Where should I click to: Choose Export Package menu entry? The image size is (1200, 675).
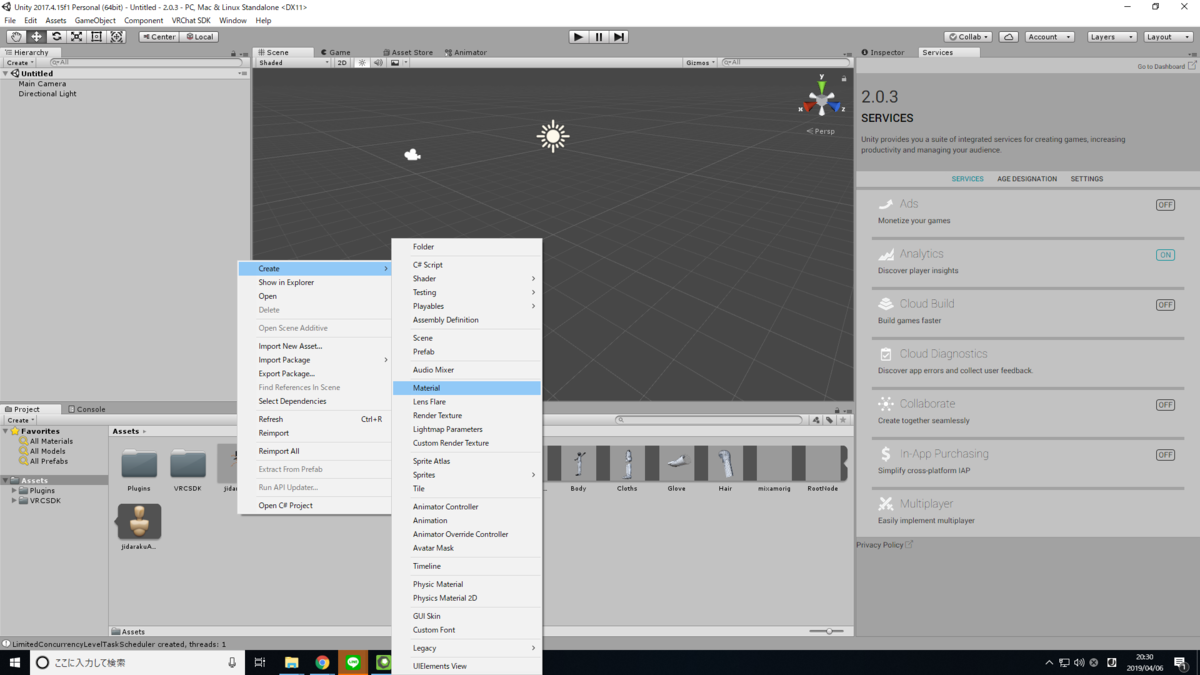tap(315, 374)
